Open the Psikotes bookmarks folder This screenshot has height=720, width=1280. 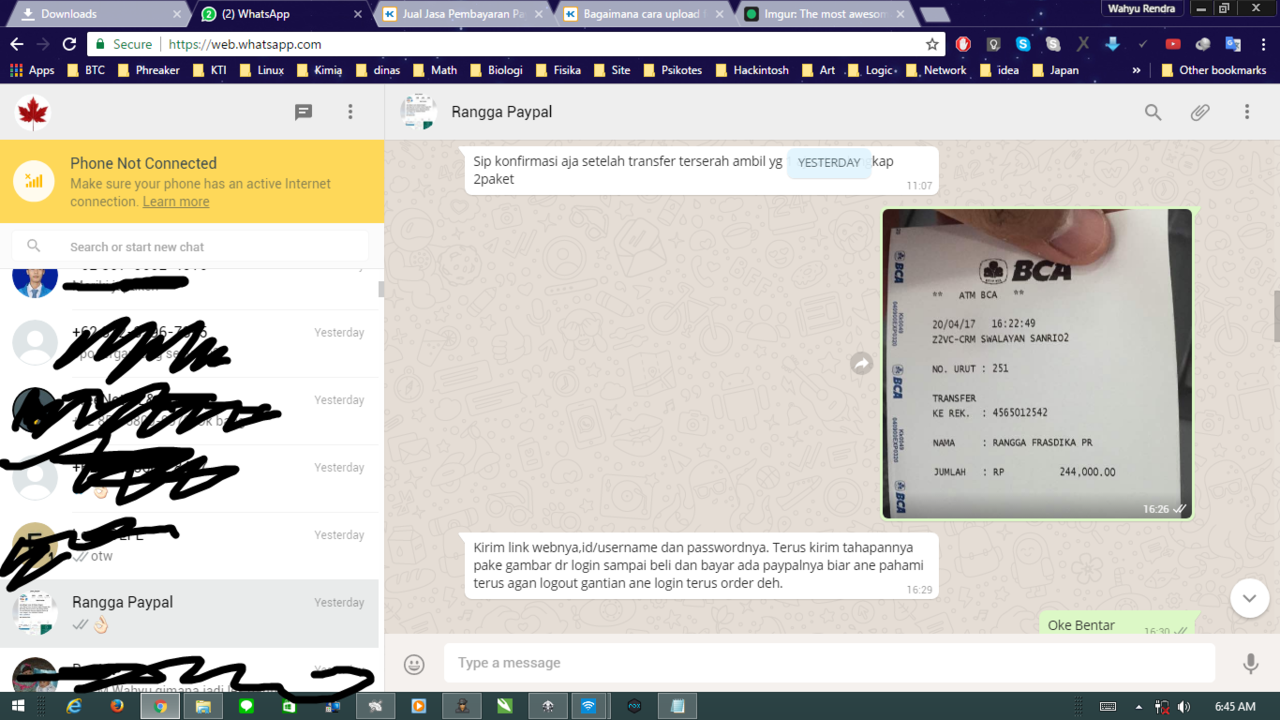tap(672, 70)
